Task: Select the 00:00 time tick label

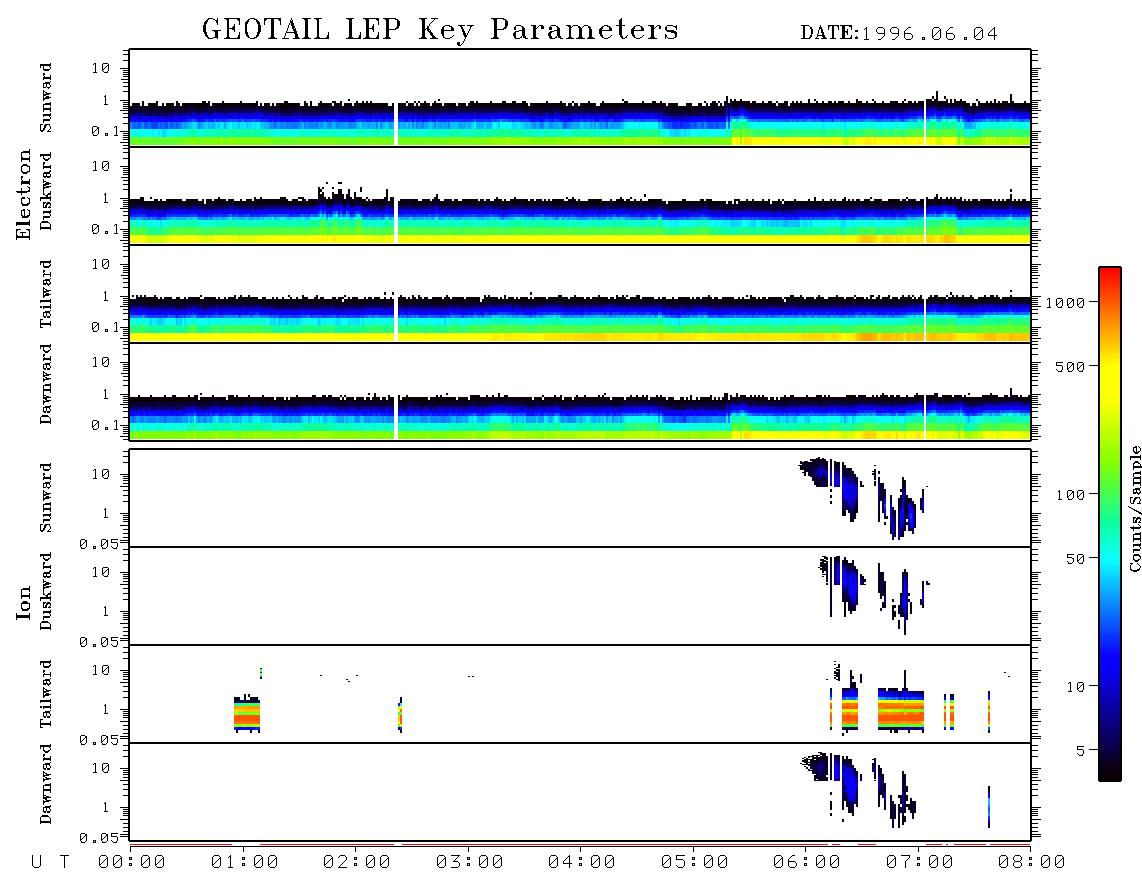Action: pyautogui.click(x=132, y=863)
